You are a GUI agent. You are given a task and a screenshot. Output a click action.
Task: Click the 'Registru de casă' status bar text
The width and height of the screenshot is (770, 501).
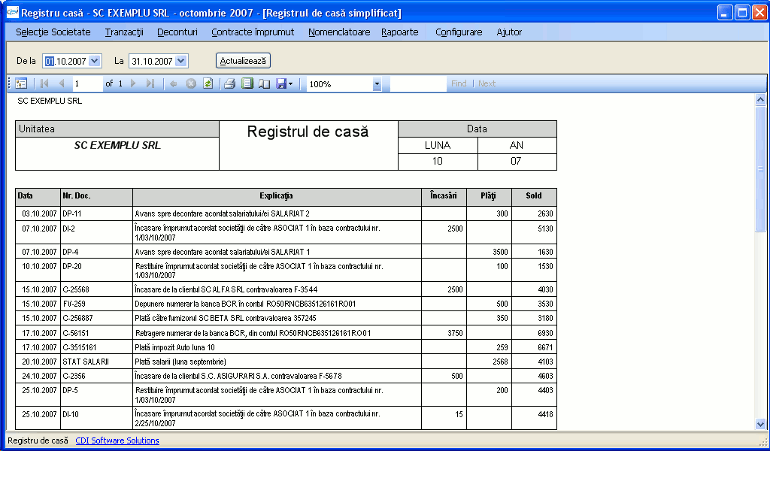(38, 441)
